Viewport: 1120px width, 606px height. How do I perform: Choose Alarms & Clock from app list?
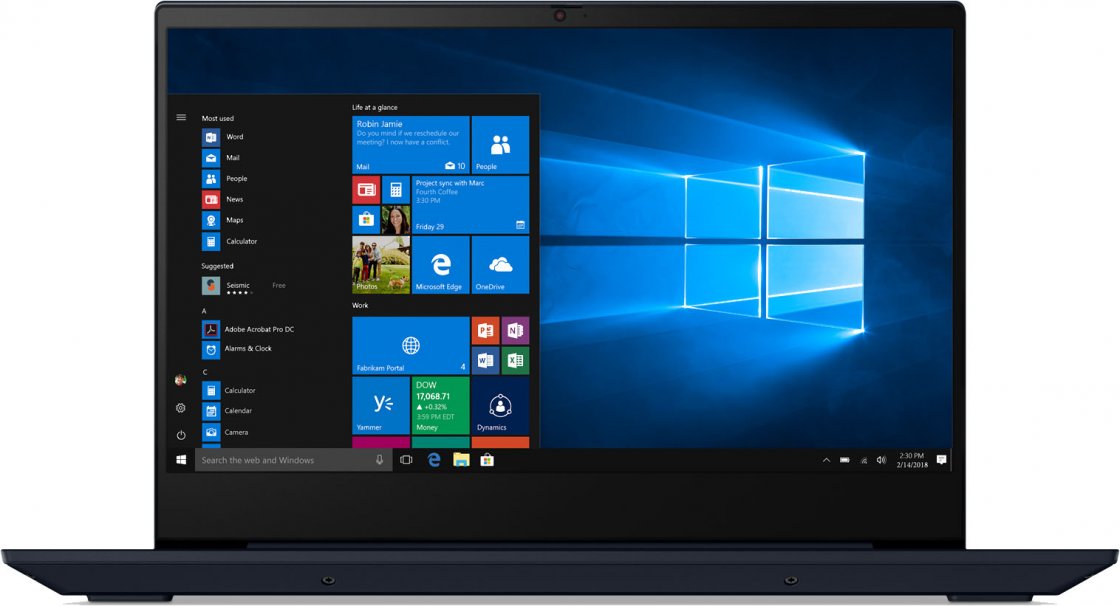click(248, 349)
